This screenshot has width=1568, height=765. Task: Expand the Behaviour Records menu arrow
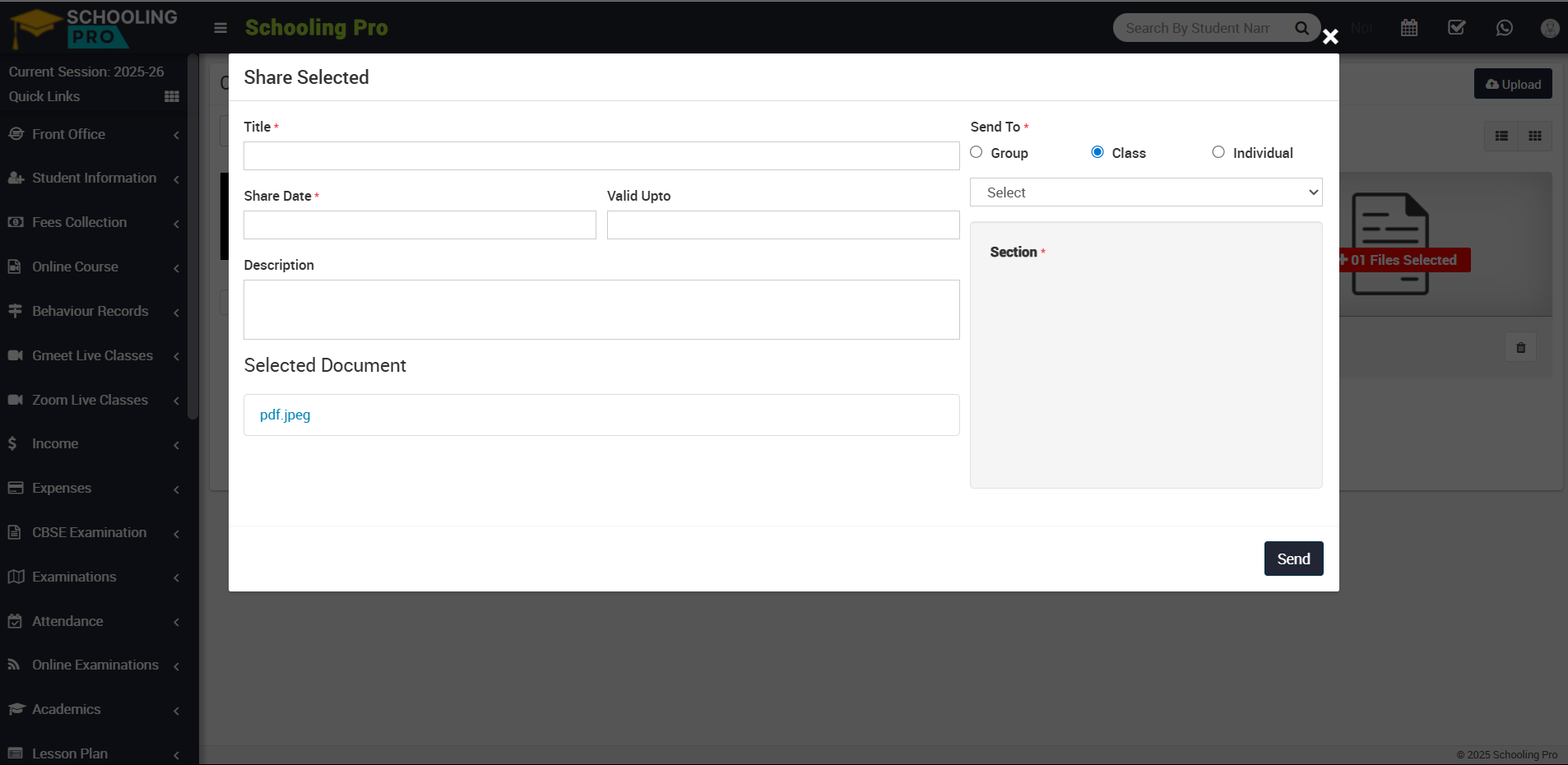coord(176,312)
